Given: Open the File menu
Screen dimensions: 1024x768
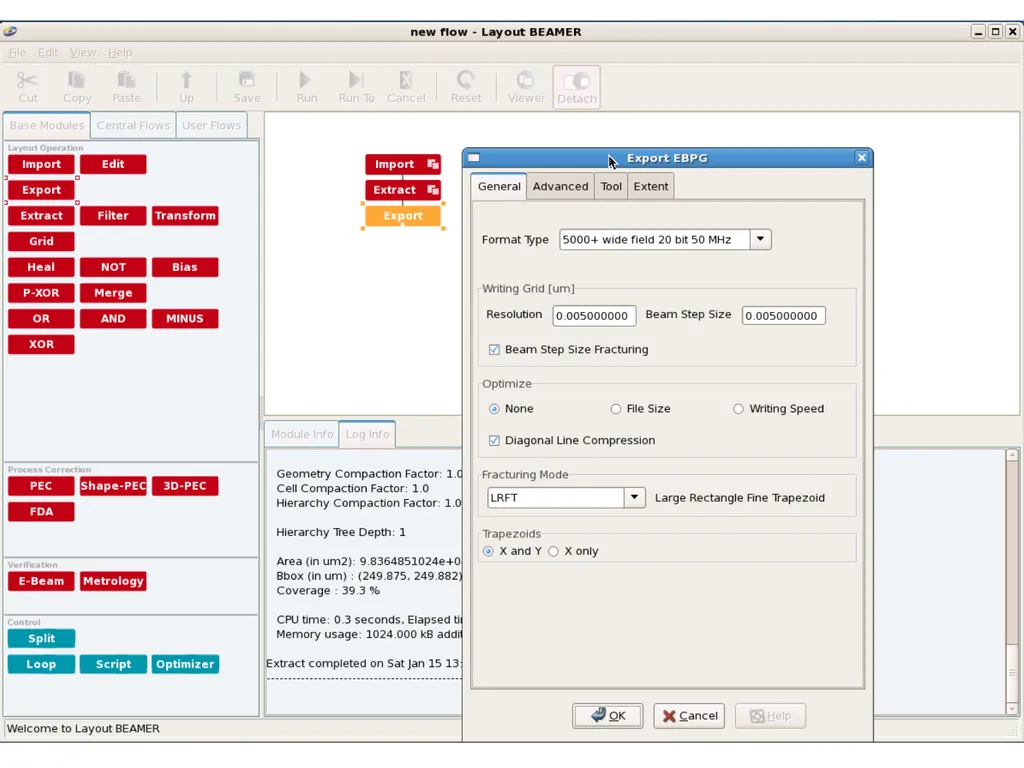Looking at the screenshot, I should (x=18, y=52).
